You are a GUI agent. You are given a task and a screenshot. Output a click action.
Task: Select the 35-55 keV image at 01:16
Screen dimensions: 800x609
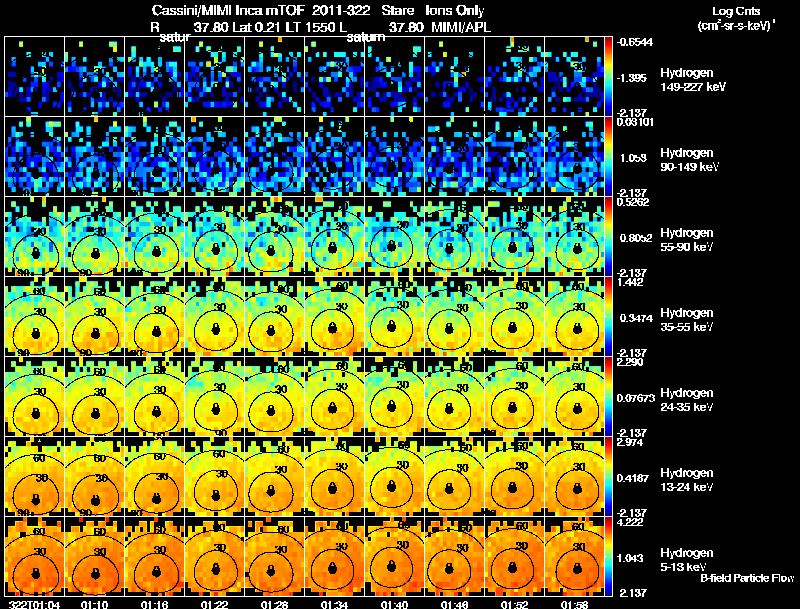pyautogui.click(x=155, y=316)
